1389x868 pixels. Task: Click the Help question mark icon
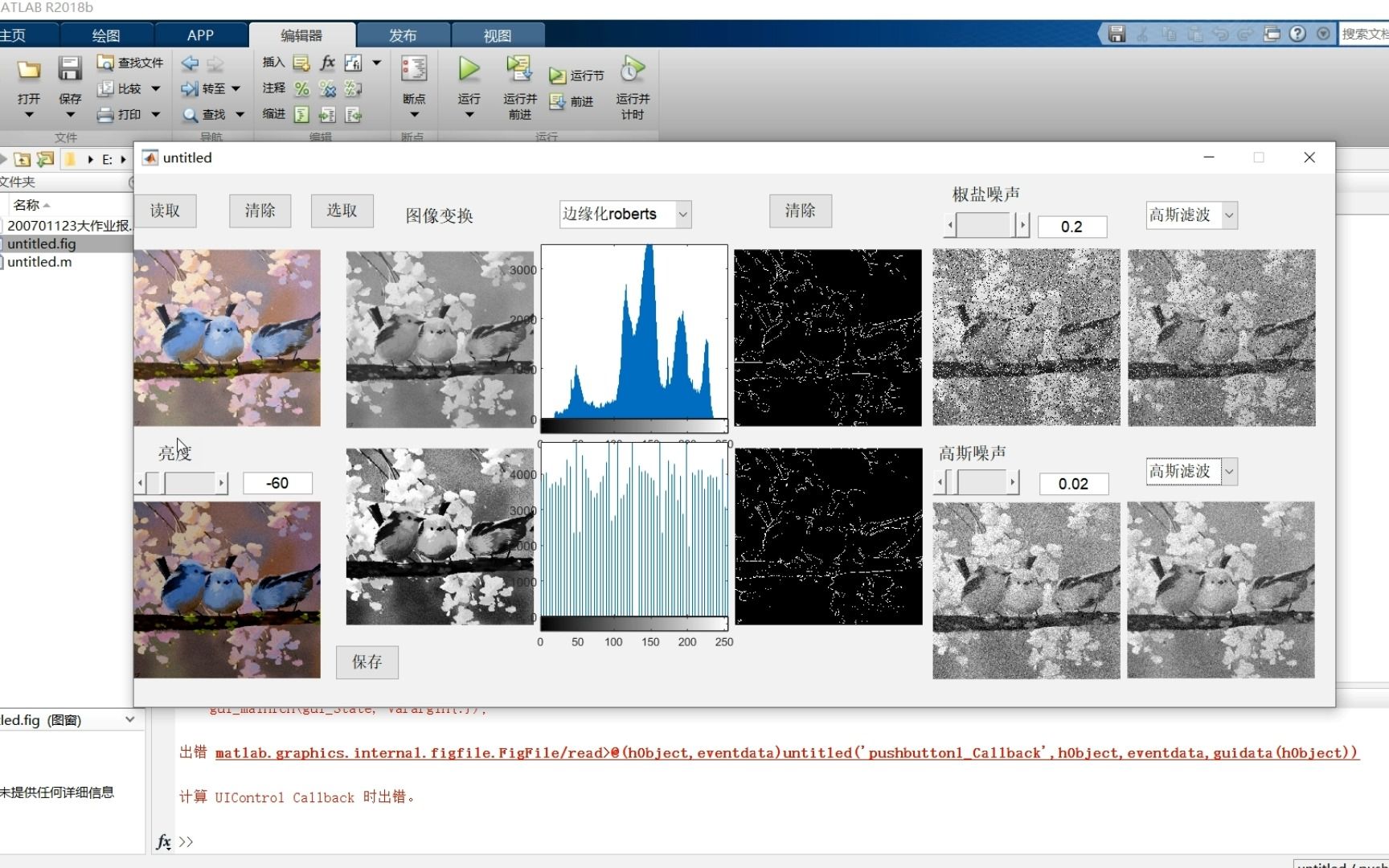(x=1297, y=34)
